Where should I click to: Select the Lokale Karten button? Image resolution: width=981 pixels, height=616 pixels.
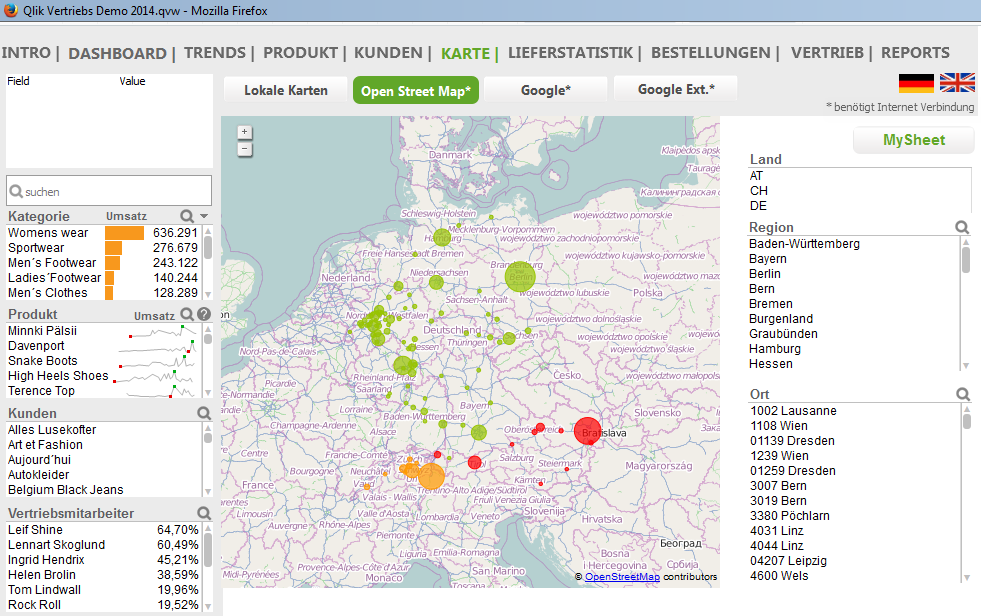click(285, 90)
